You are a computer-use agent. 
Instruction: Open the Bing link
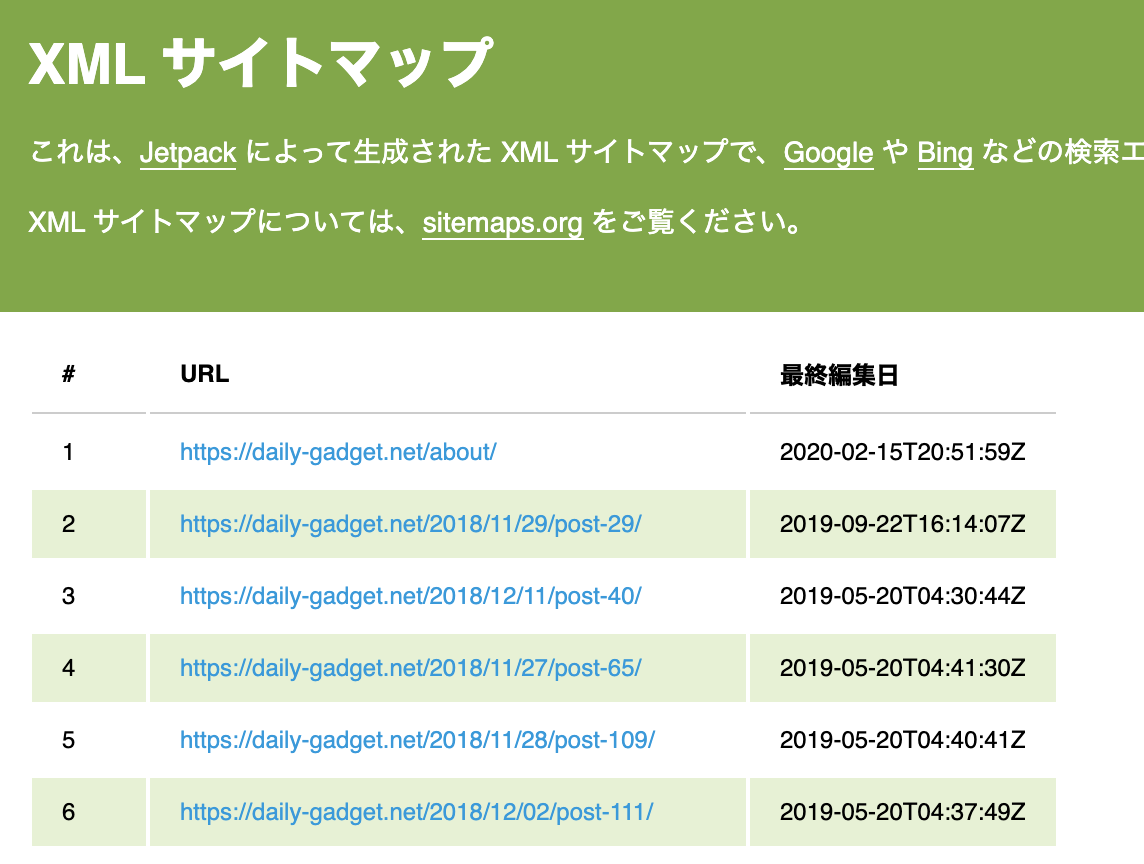tap(945, 153)
